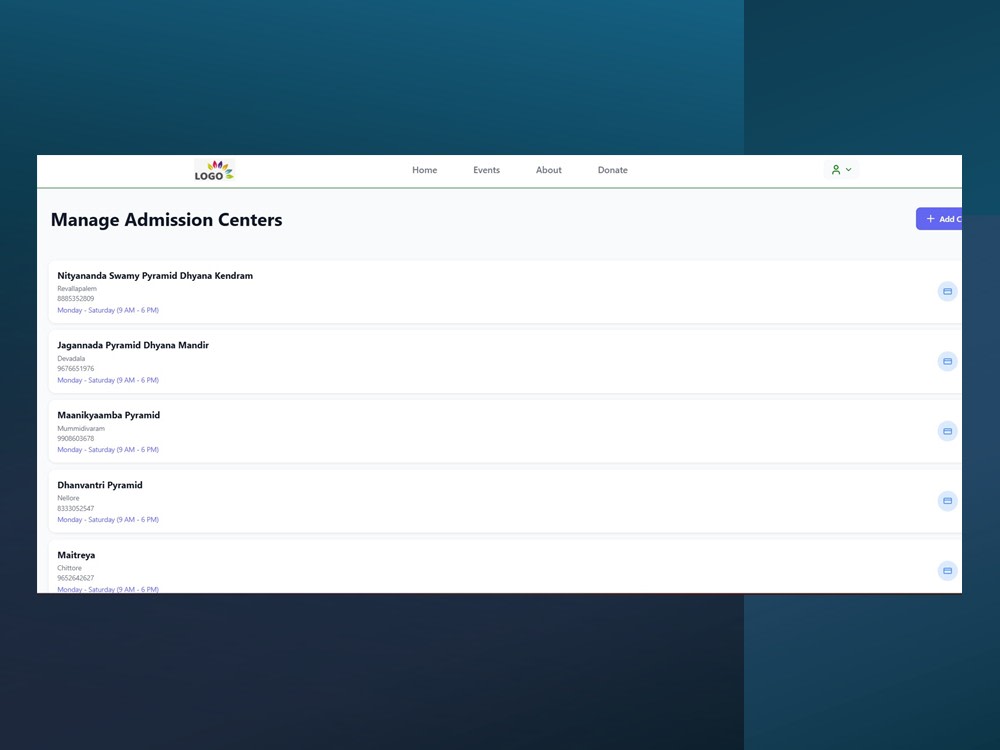Click the Devadala location text
The image size is (1000, 750).
click(71, 358)
